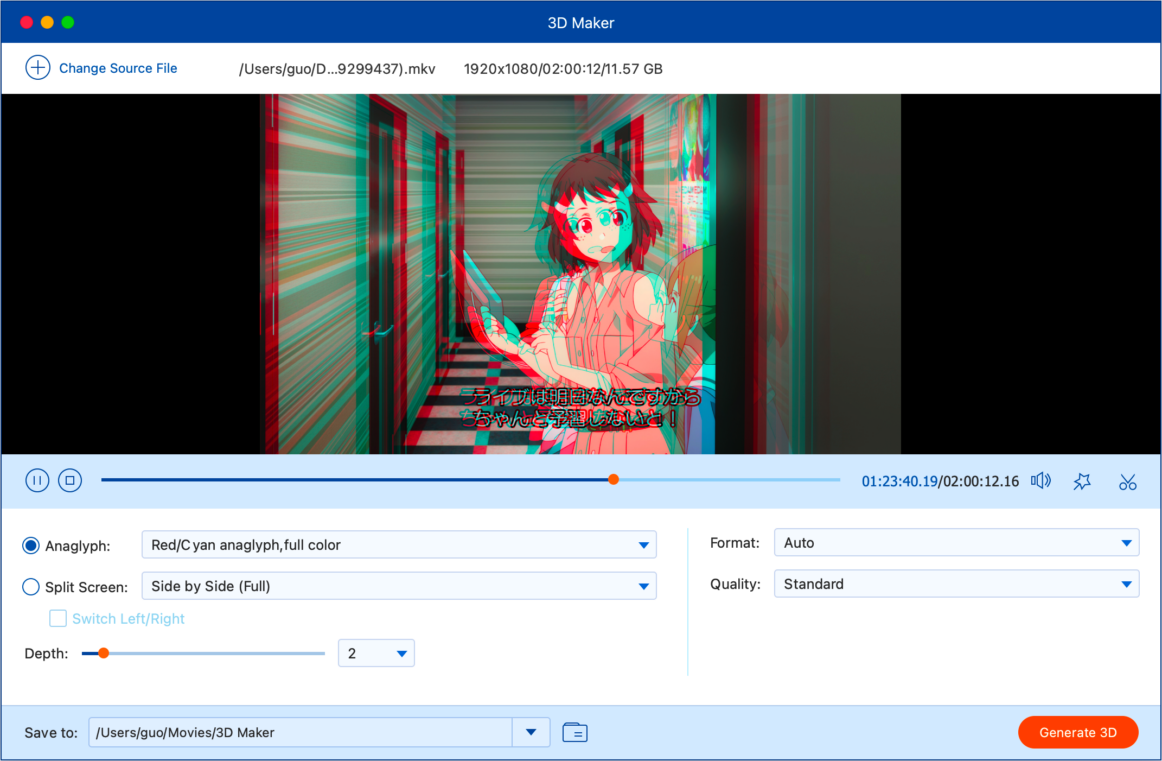Close the 3D Maker window
Image resolution: width=1162 pixels, height=761 pixels.
(27, 22)
